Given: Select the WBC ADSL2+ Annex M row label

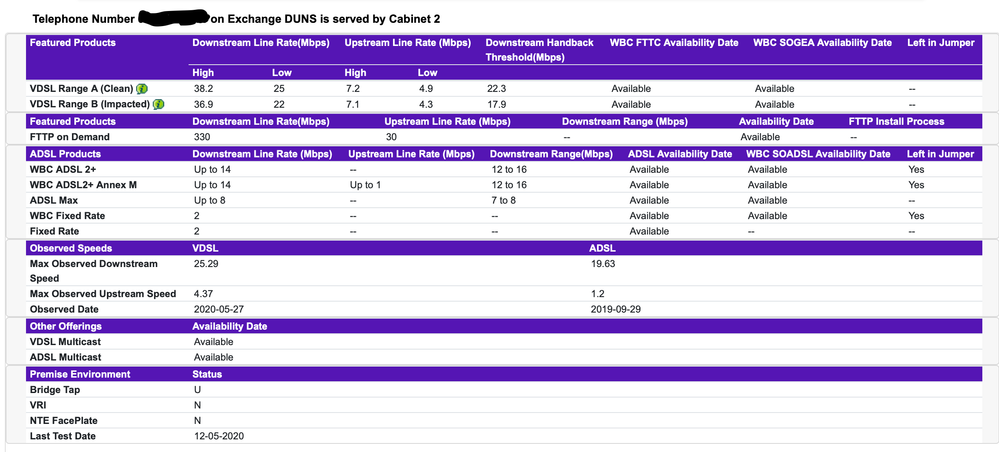Looking at the screenshot, I should [85, 185].
